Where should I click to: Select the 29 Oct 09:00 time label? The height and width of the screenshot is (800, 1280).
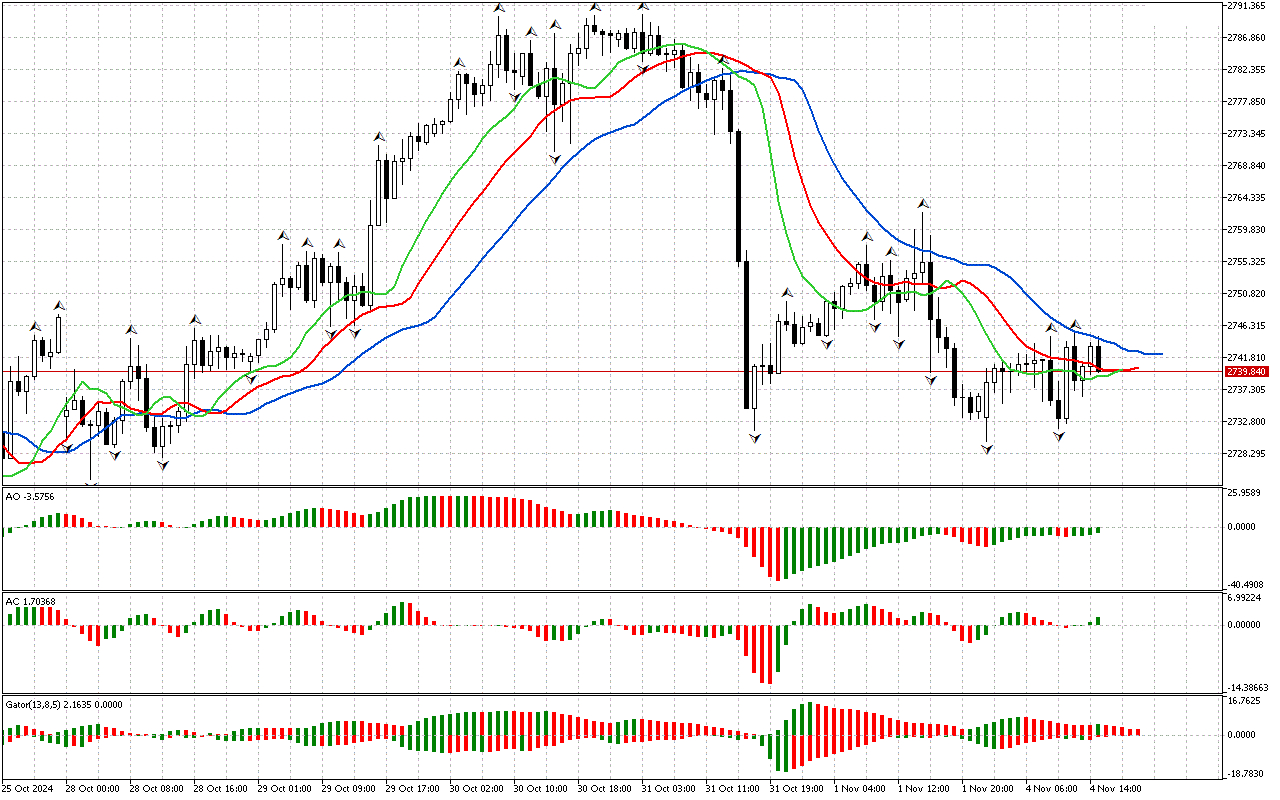coord(349,789)
